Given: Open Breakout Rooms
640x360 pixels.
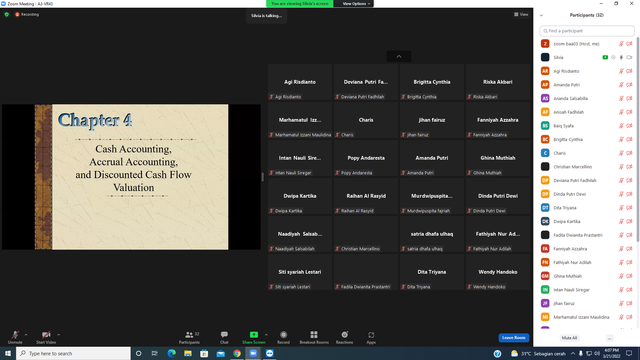Looking at the screenshot, I should [x=314, y=337].
